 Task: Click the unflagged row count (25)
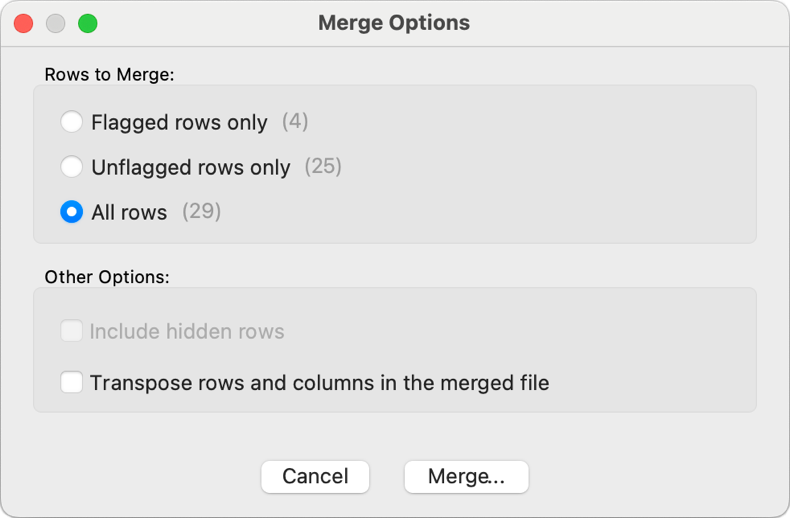[323, 166]
